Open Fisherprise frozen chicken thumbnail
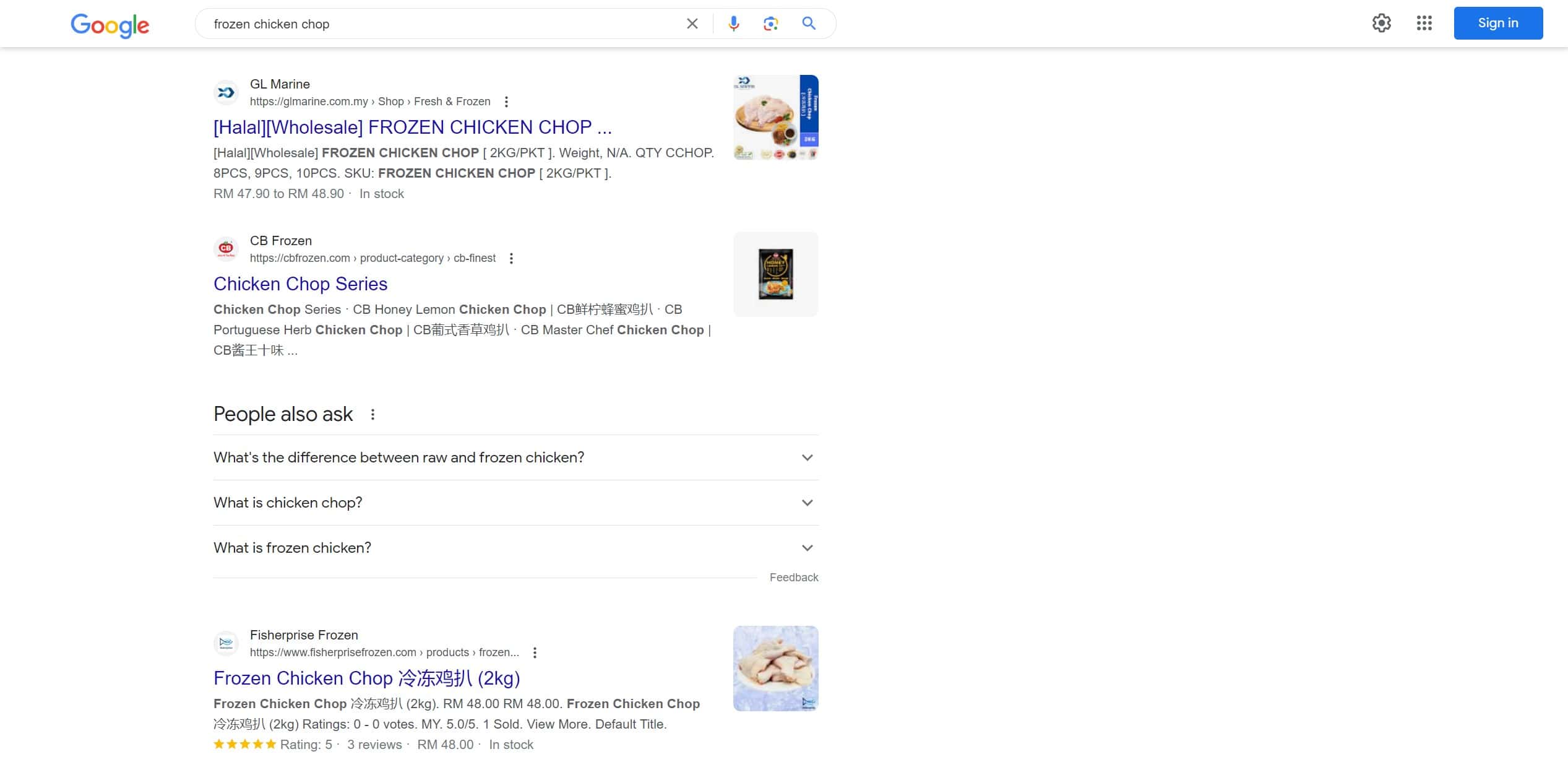This screenshot has height=775, width=1568. tap(775, 669)
